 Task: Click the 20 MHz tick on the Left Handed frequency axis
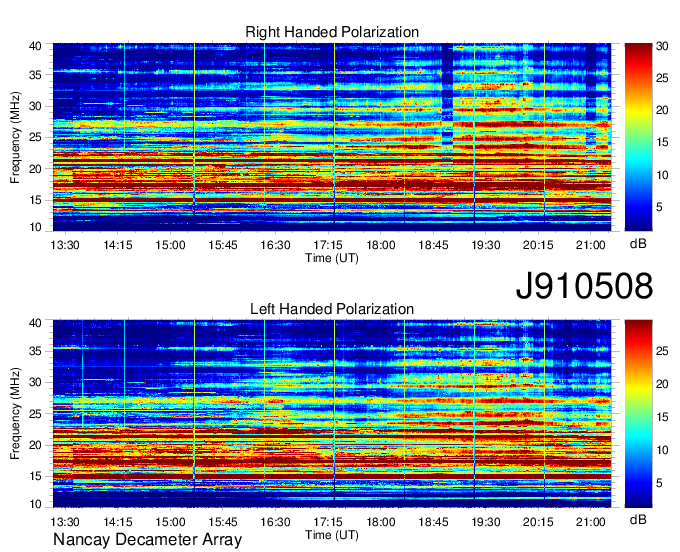[35, 445]
